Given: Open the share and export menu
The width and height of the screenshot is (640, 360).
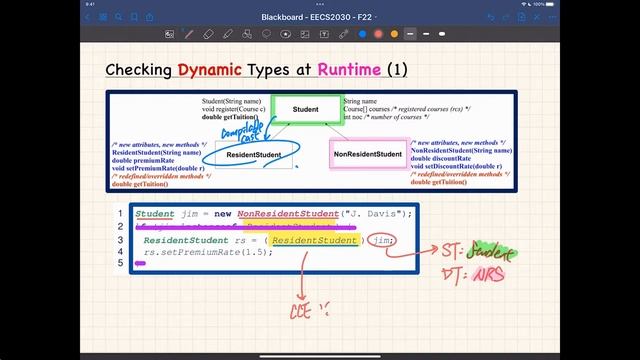Looking at the screenshot, I should pyautogui.click(x=149, y=17).
